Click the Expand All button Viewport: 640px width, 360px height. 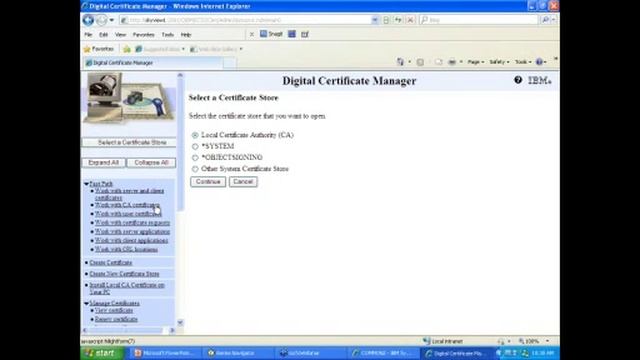point(104,162)
